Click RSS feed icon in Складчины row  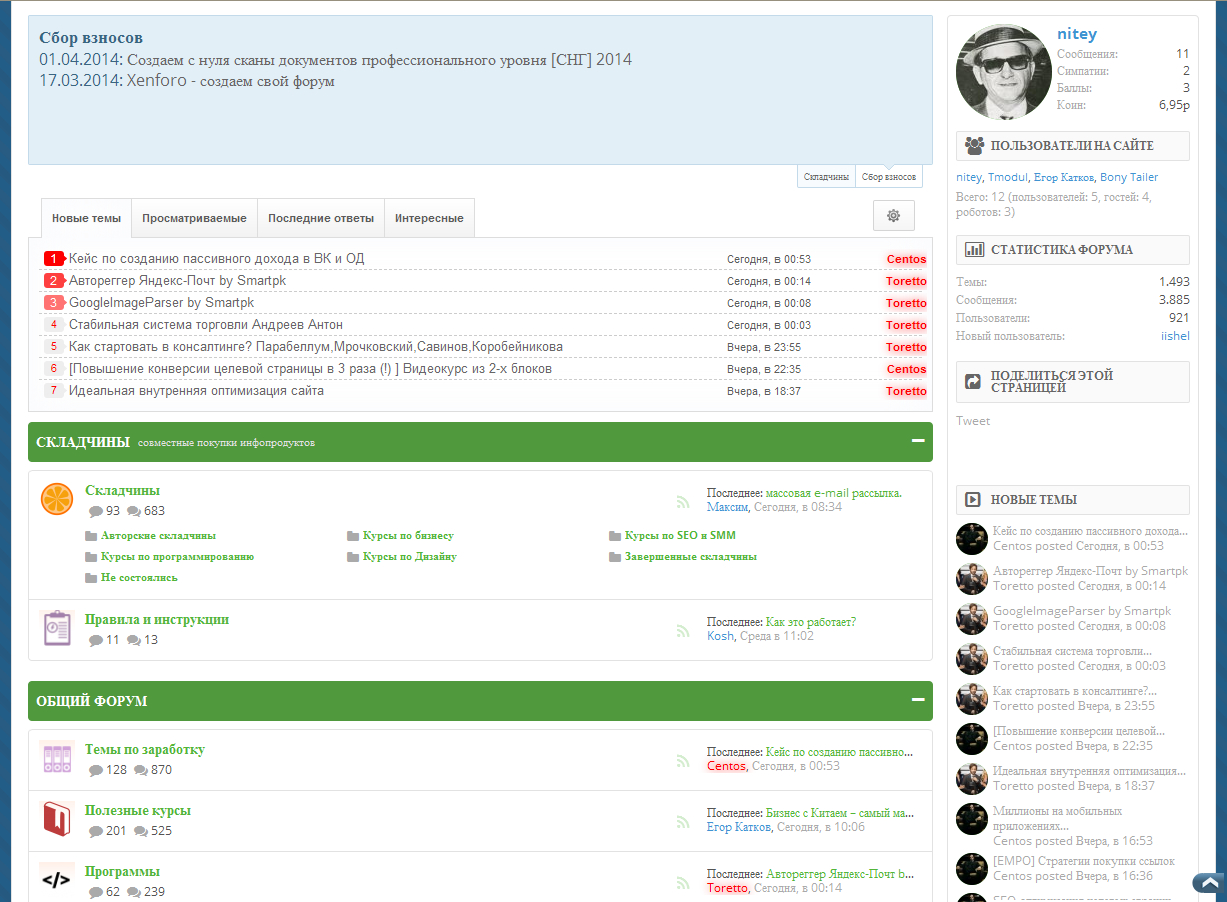coord(683,502)
